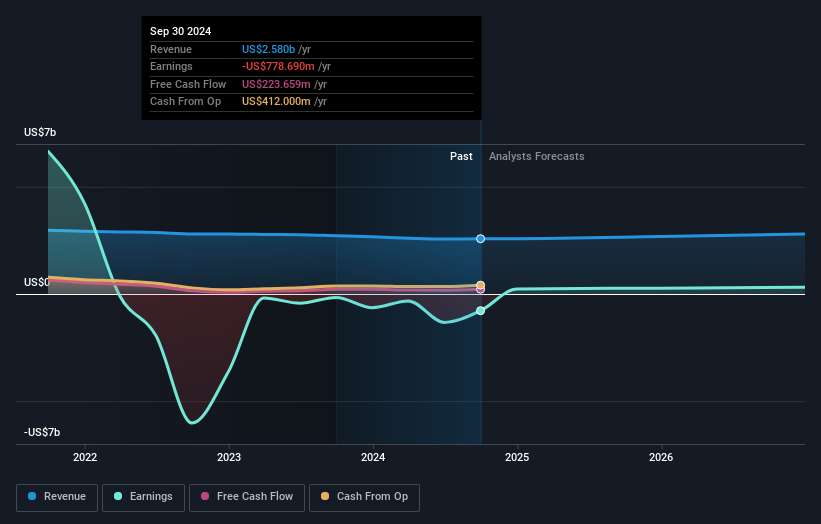Toggle the Free Cash Flow legend series
821x524 pixels.
[247, 497]
